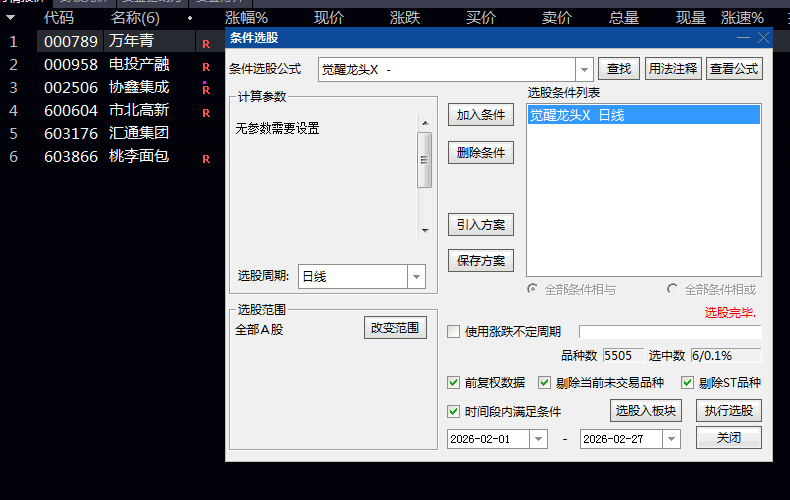
Task: Click the dot icon after 名称(6) header
Action: coord(189,18)
